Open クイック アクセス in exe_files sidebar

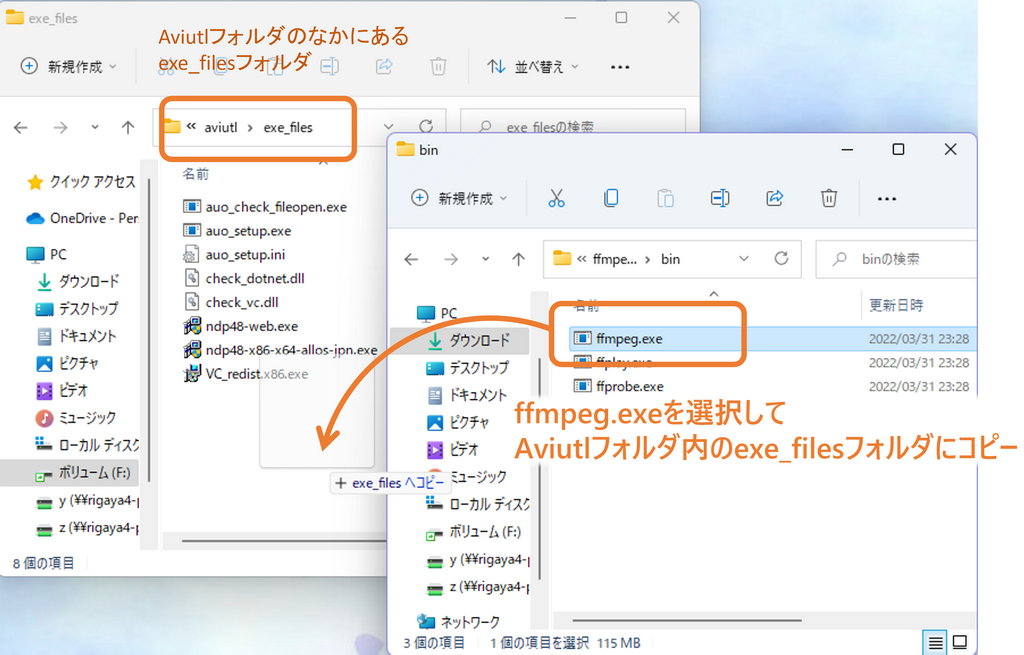click(x=81, y=182)
